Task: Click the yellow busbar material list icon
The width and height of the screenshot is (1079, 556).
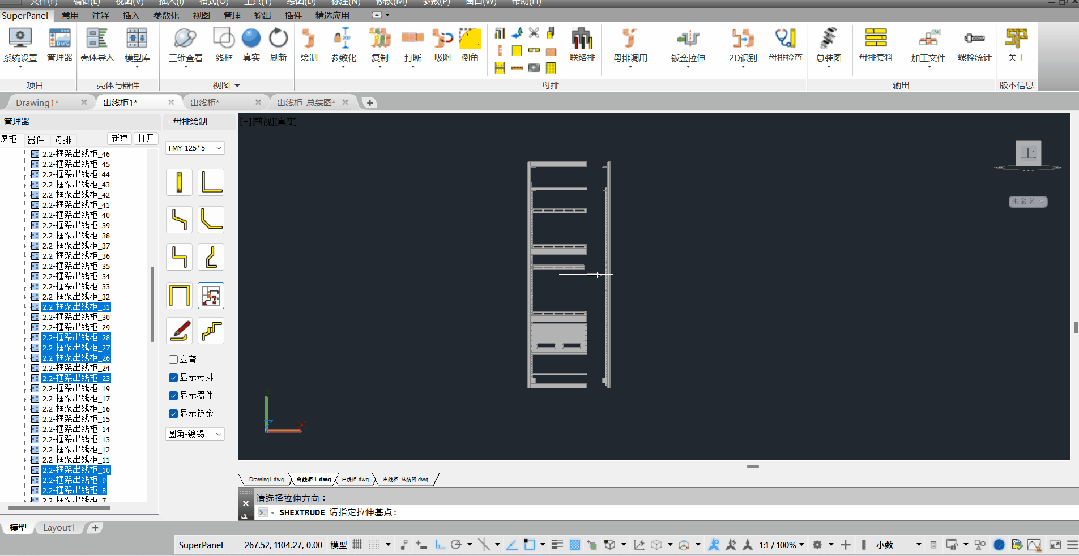Action: (875, 39)
